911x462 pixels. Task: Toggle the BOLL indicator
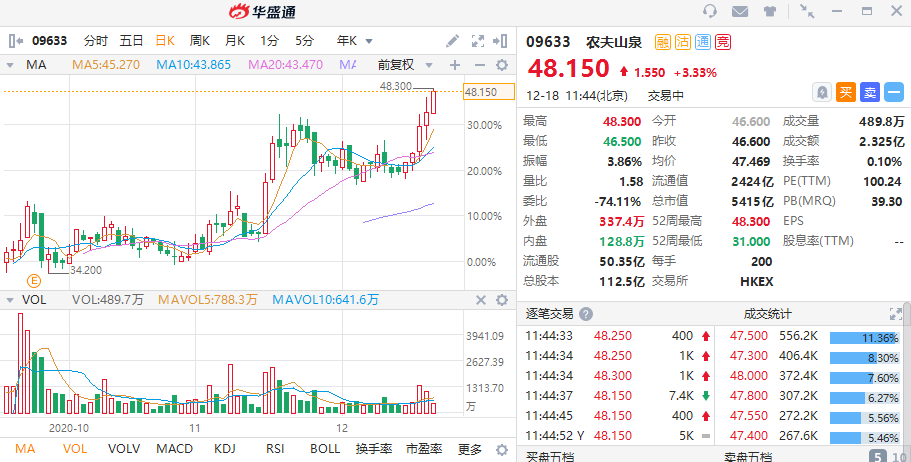(325, 450)
